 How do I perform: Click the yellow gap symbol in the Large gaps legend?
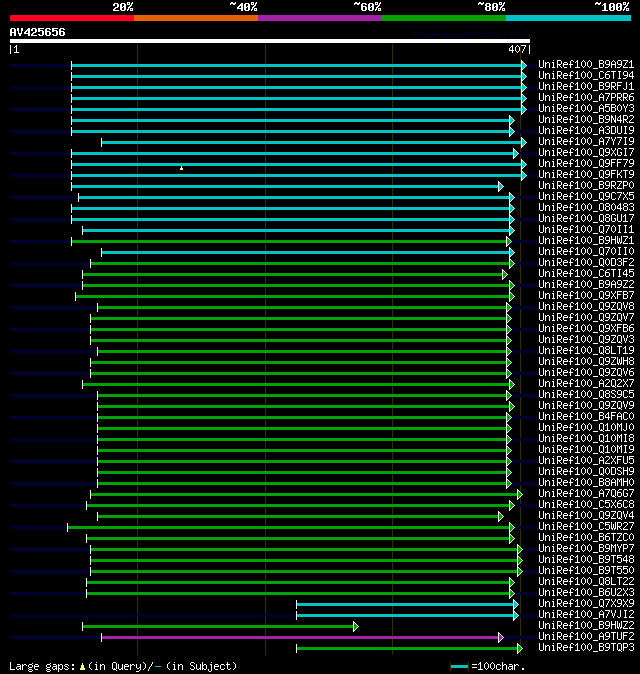(x=82, y=667)
